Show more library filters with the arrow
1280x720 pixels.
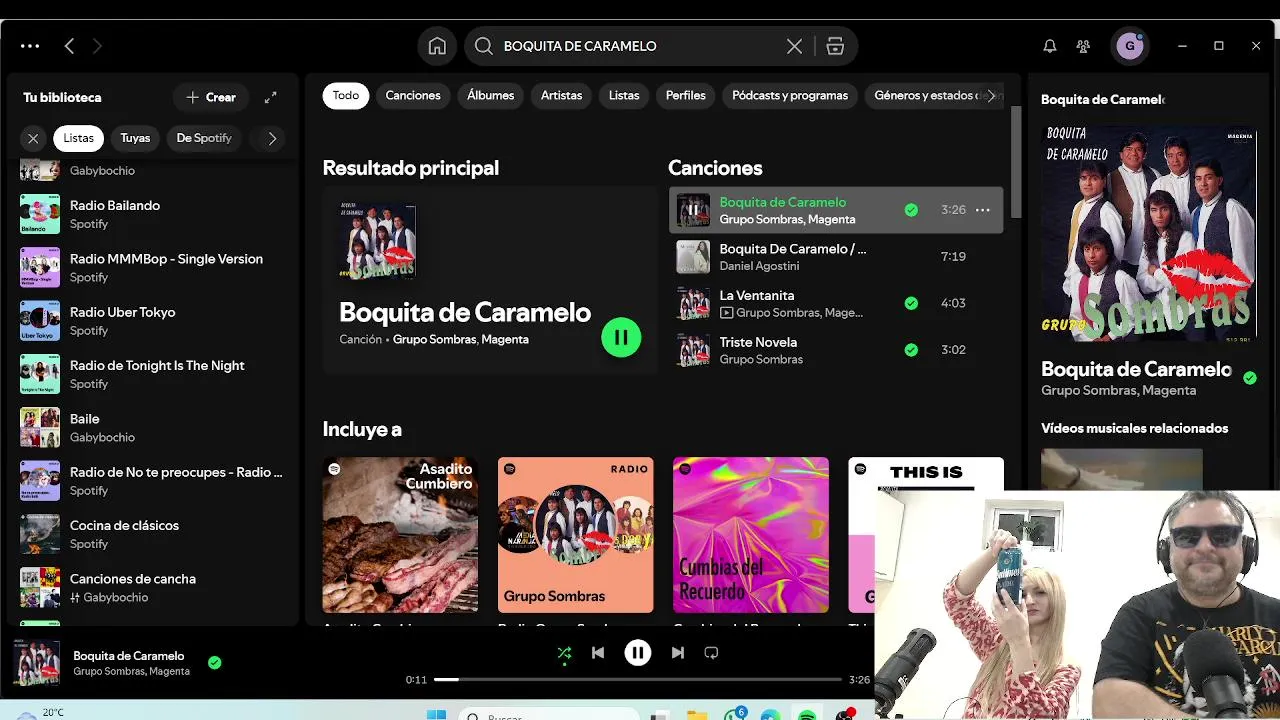[x=272, y=138]
